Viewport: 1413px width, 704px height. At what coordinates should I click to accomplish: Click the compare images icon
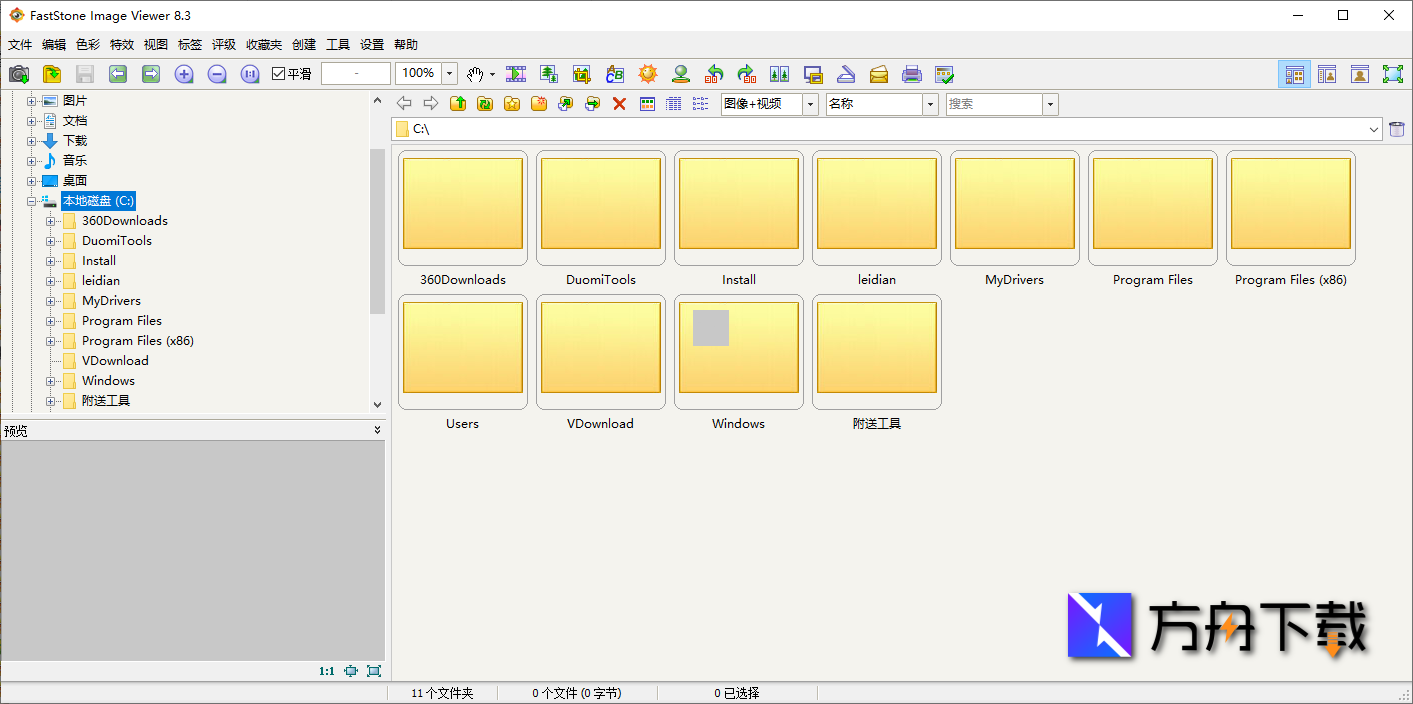781,73
